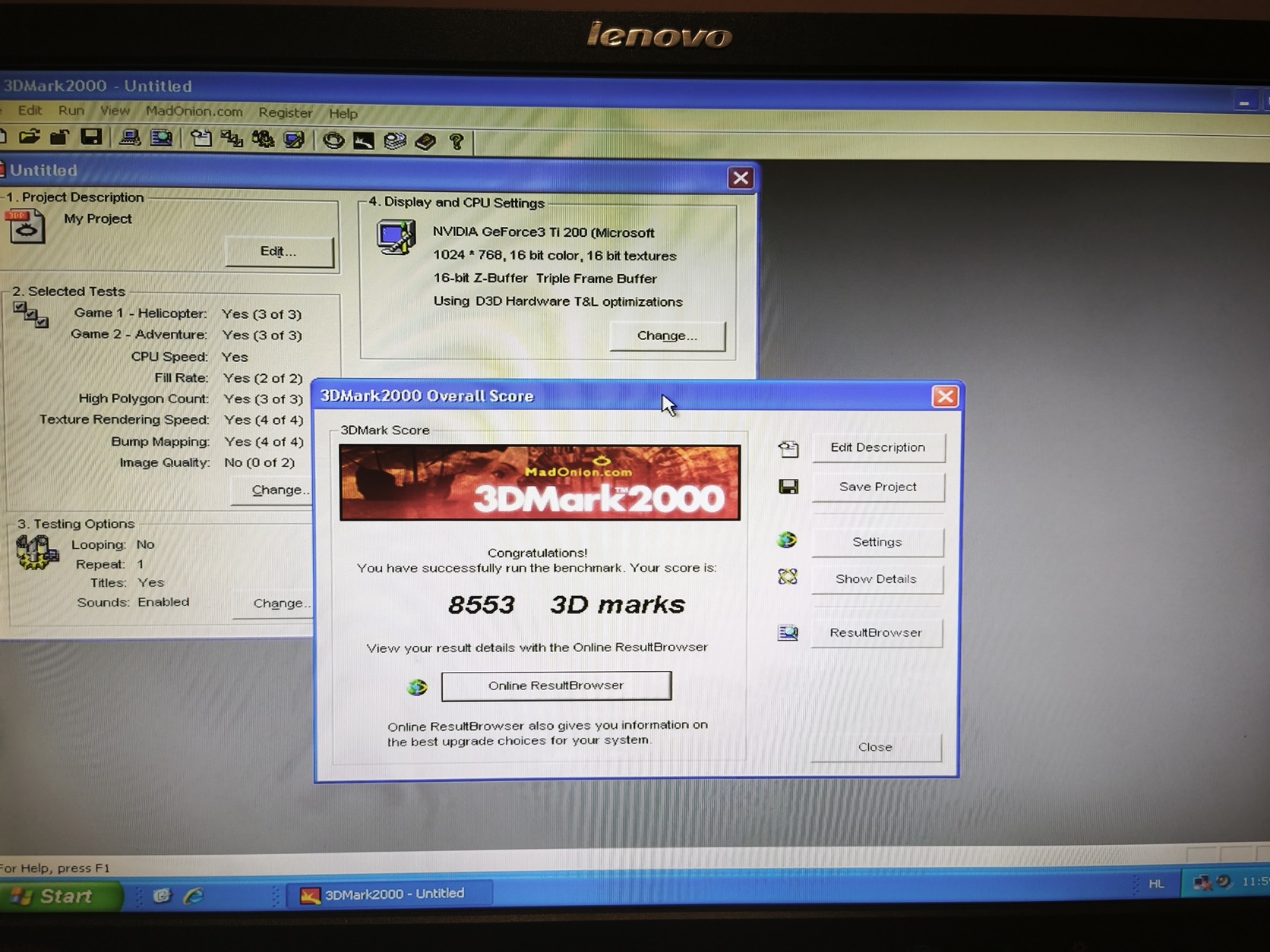The height and width of the screenshot is (952, 1270).
Task: Open Settings from the score dialog
Action: coord(877,542)
